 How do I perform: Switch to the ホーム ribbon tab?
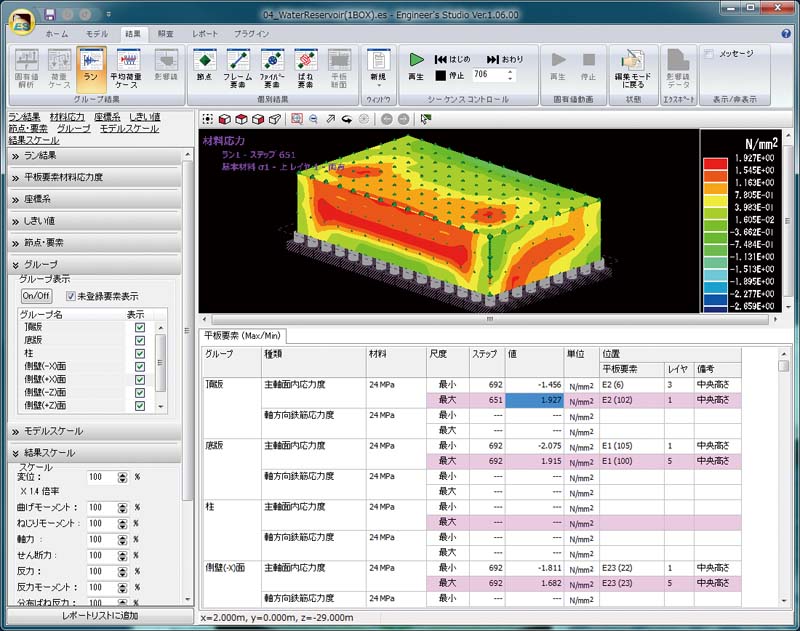point(57,34)
